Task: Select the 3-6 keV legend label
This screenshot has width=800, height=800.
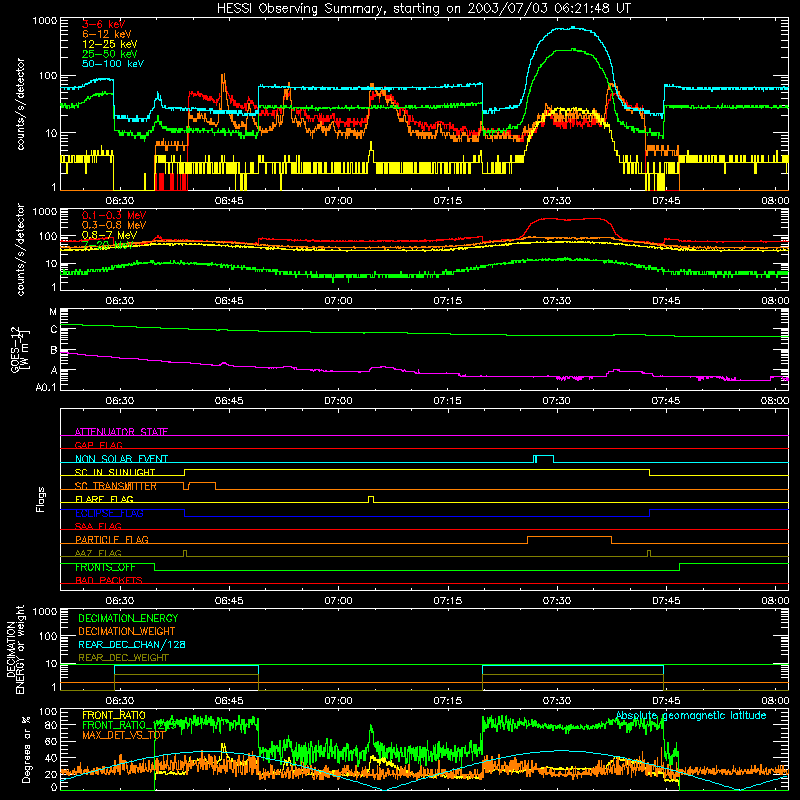Action: pos(104,24)
